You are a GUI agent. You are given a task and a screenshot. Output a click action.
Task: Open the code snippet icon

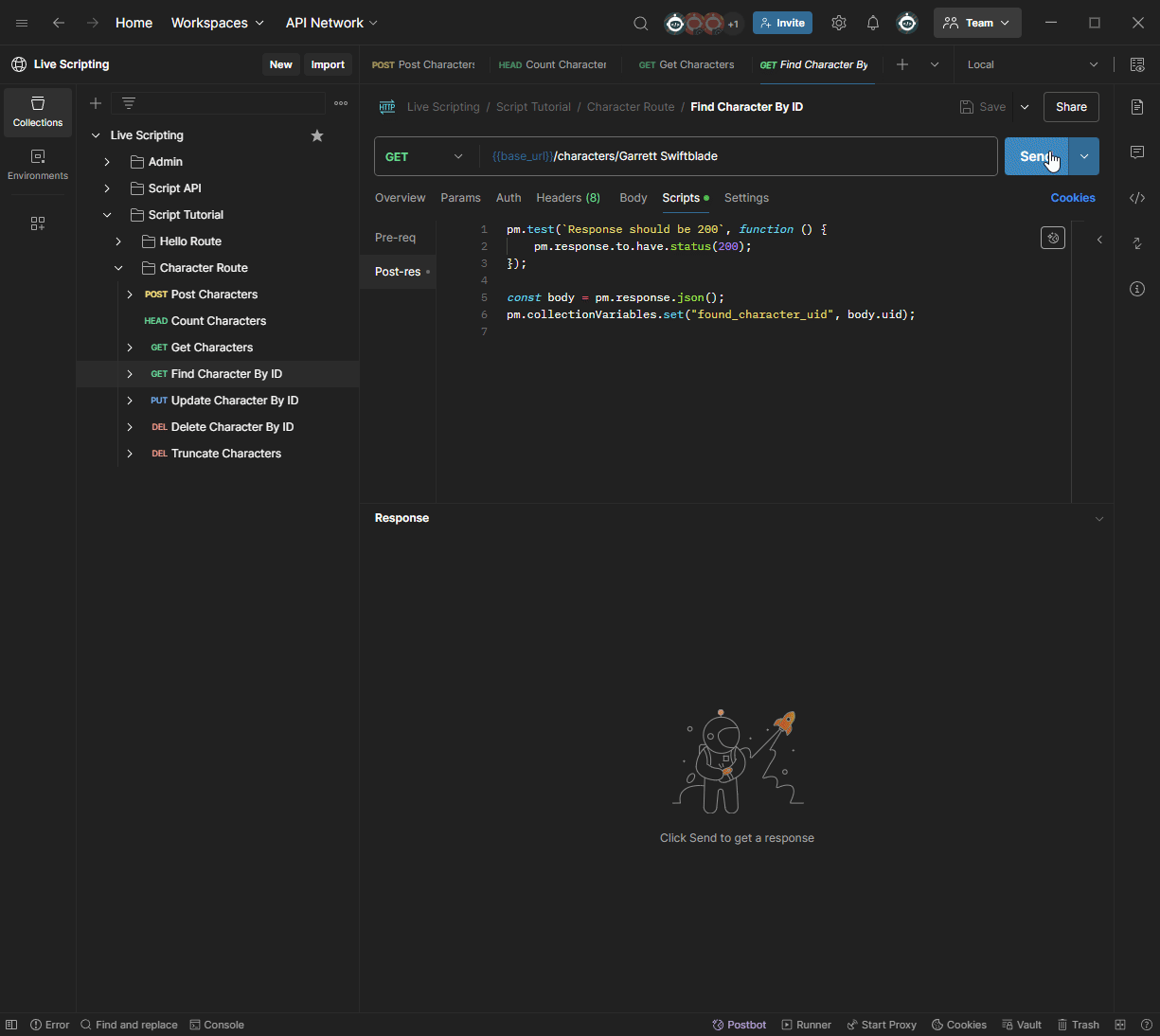click(x=1137, y=198)
